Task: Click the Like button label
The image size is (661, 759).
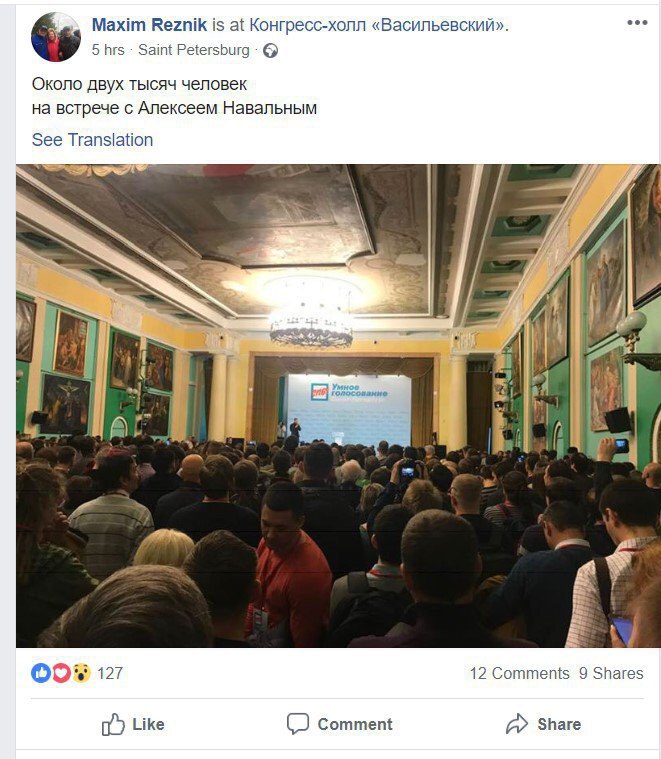Action: 148,724
